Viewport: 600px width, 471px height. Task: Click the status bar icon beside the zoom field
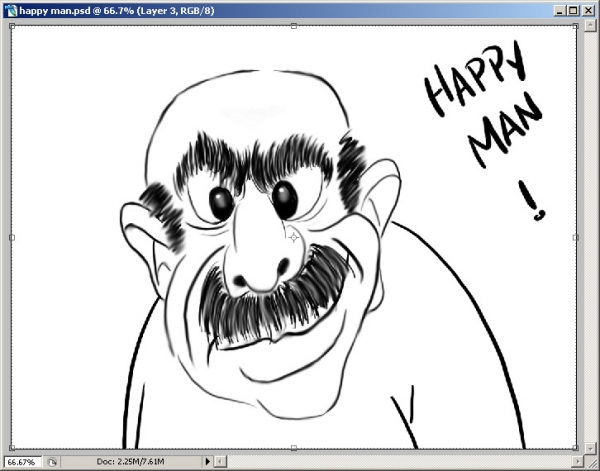click(x=52, y=462)
